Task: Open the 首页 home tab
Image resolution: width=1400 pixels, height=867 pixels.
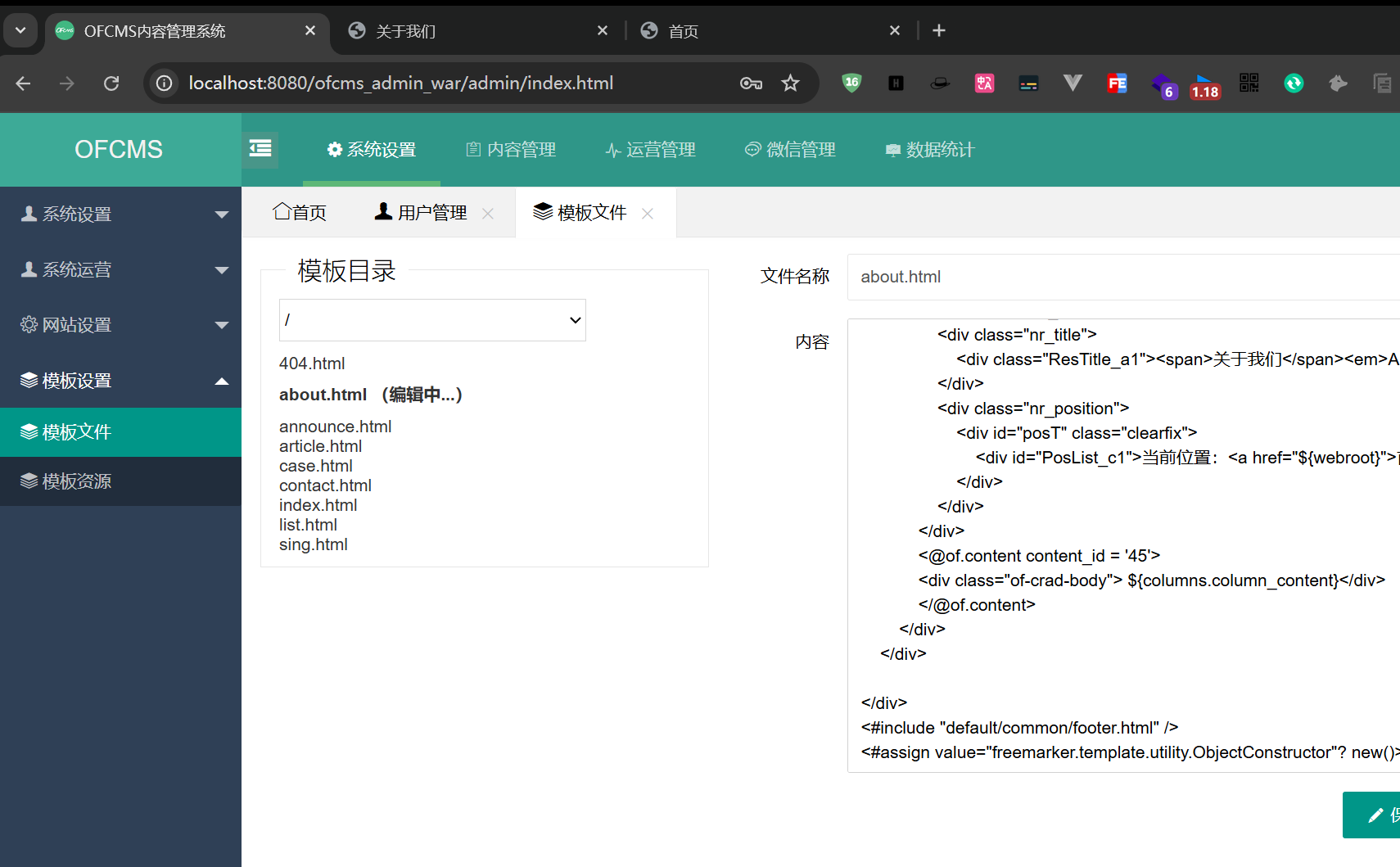Action: 300,213
